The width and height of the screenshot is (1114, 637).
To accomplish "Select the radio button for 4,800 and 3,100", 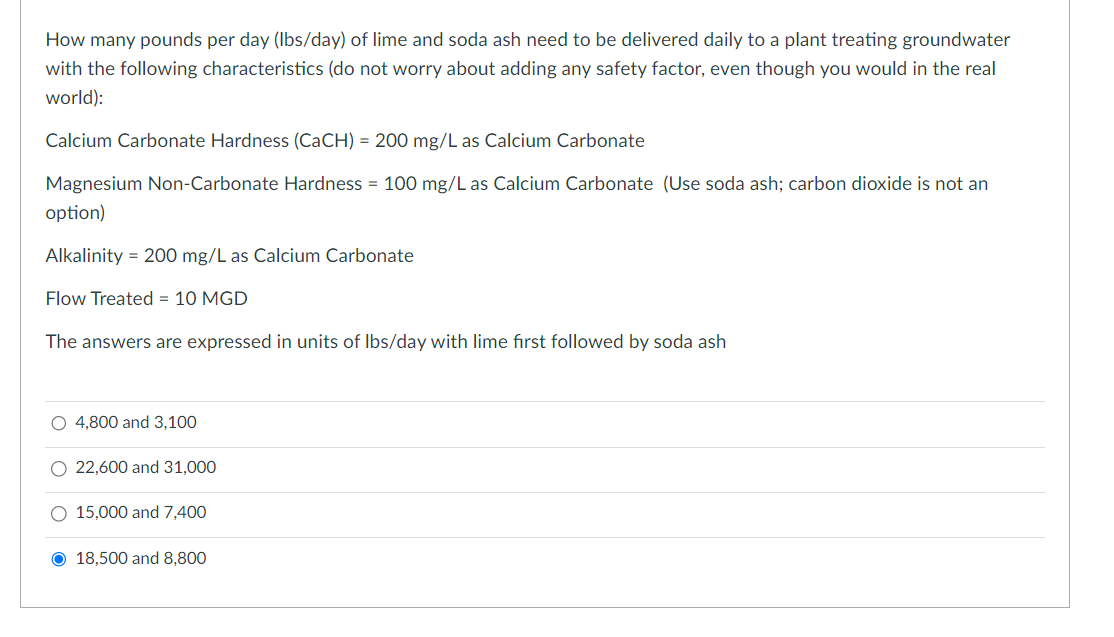I will (x=58, y=422).
